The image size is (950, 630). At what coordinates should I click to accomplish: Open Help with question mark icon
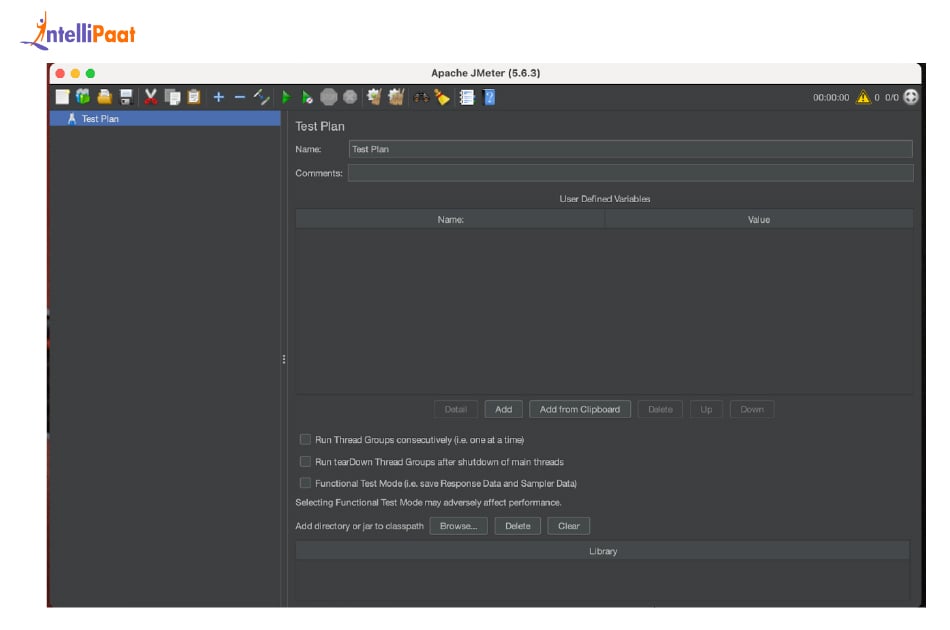coord(489,97)
